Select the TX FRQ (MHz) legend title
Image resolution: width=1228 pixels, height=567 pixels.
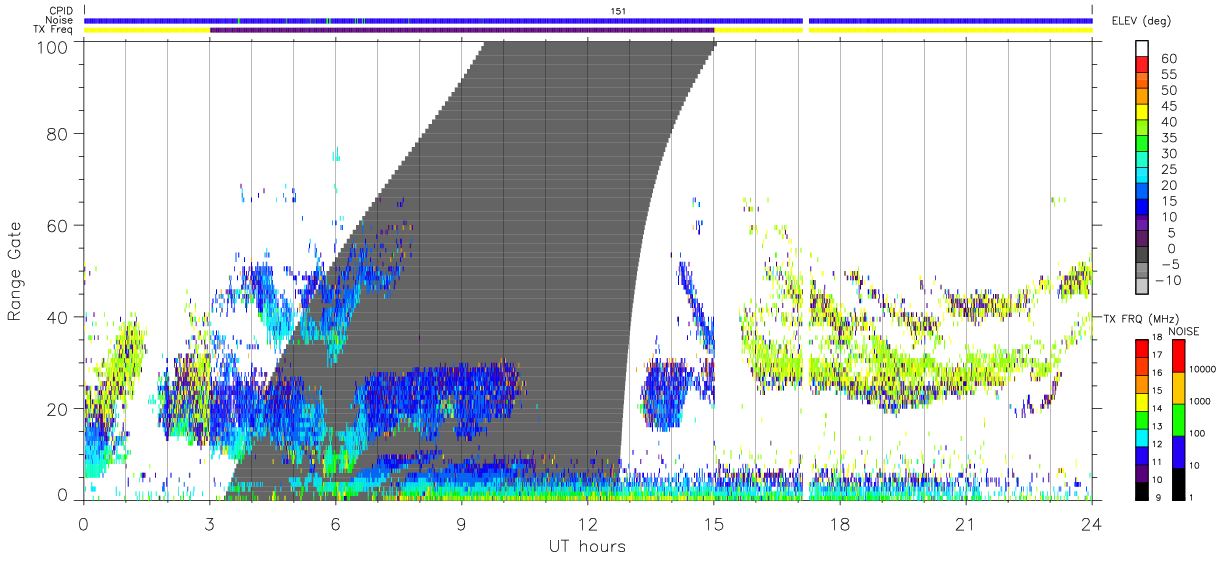[1142, 318]
